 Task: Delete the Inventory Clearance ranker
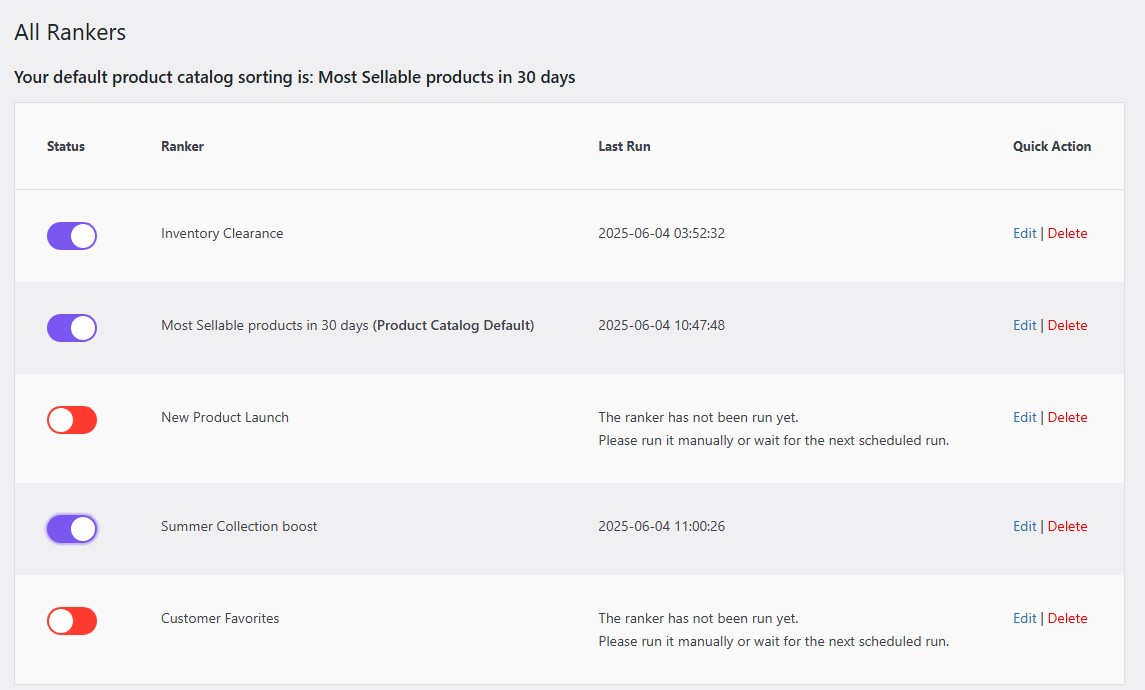click(x=1068, y=233)
